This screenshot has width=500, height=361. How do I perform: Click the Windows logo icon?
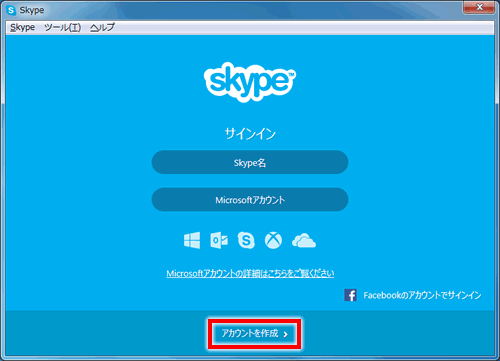pos(192,240)
